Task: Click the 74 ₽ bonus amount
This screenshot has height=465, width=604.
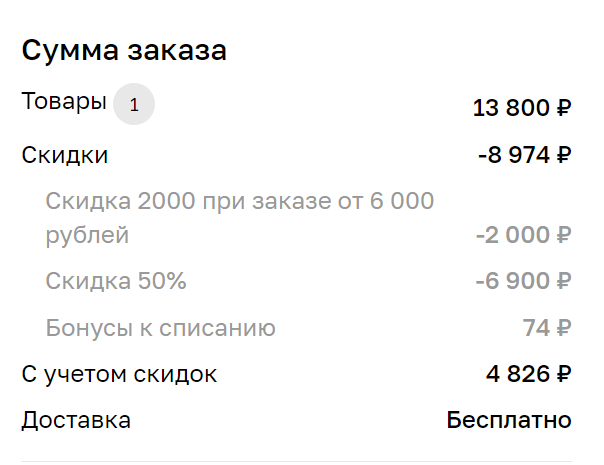Action: [x=547, y=328]
